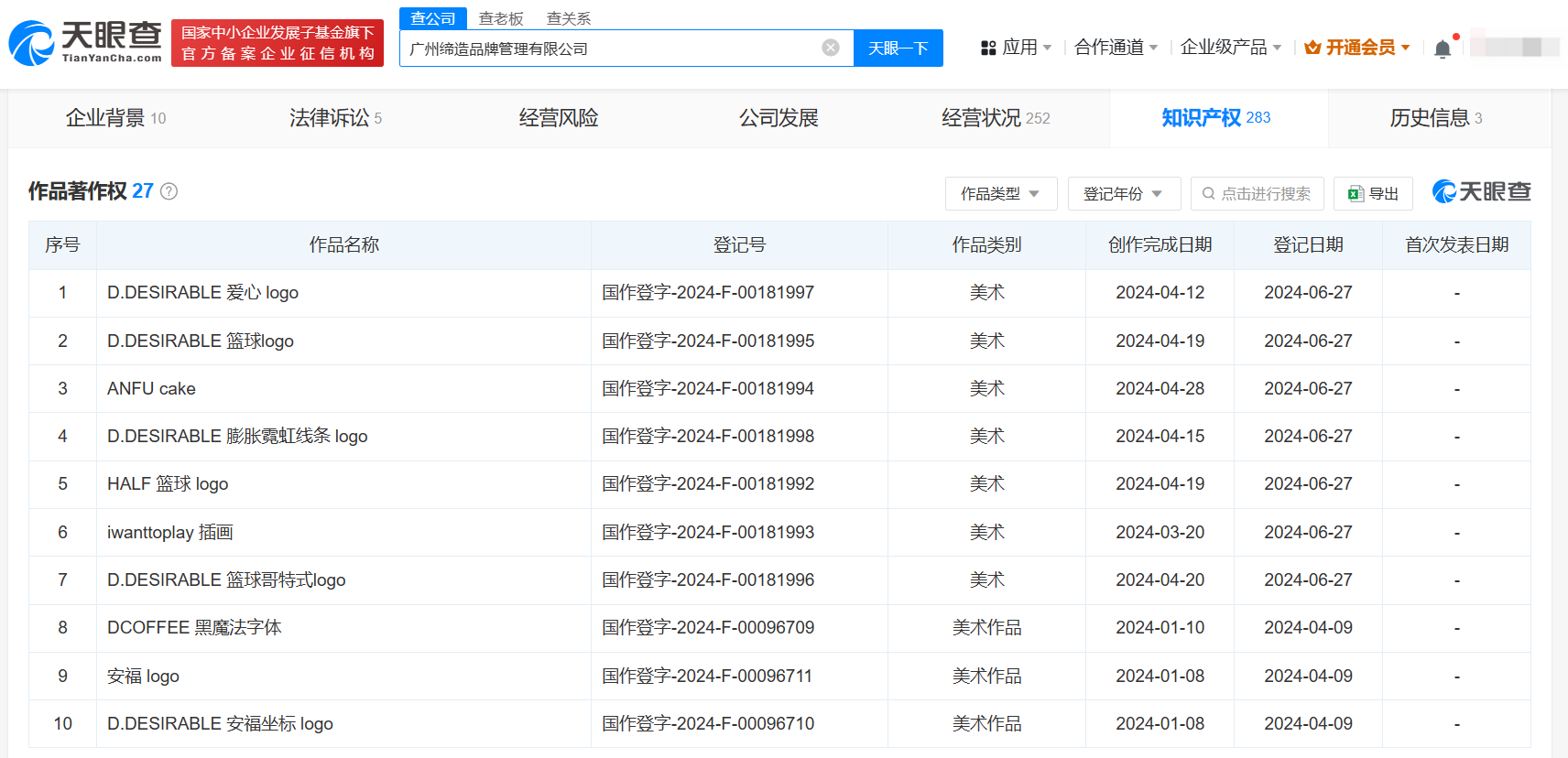
Task: Open the 公司发展 tab
Action: [779, 118]
